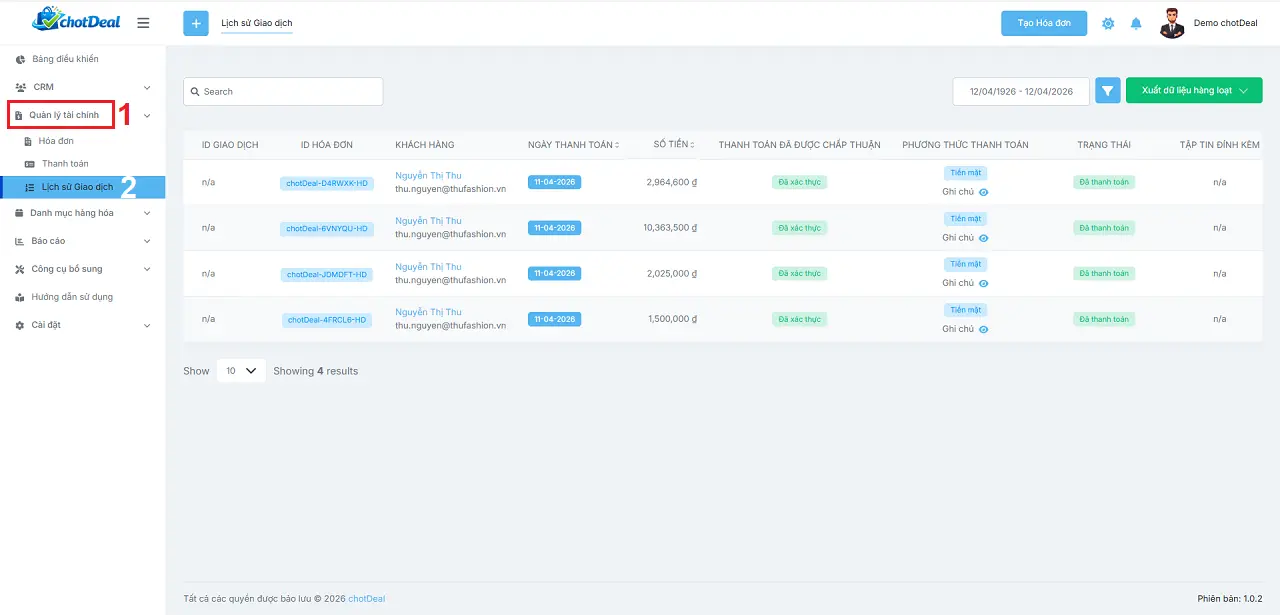Screen dimensions: 1280x615
Task: Open the settings gear in top bar
Action: point(1108,24)
